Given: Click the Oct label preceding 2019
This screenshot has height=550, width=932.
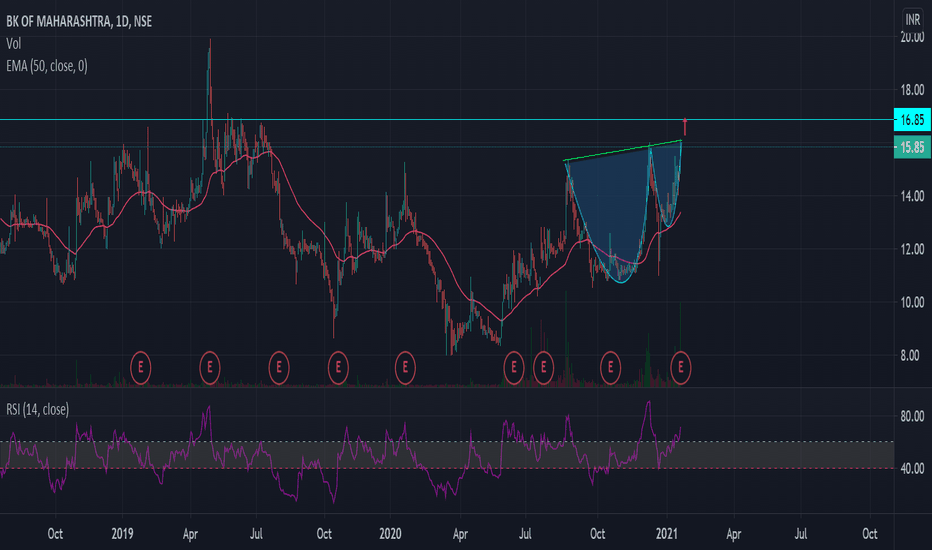Looking at the screenshot, I should (55, 533).
